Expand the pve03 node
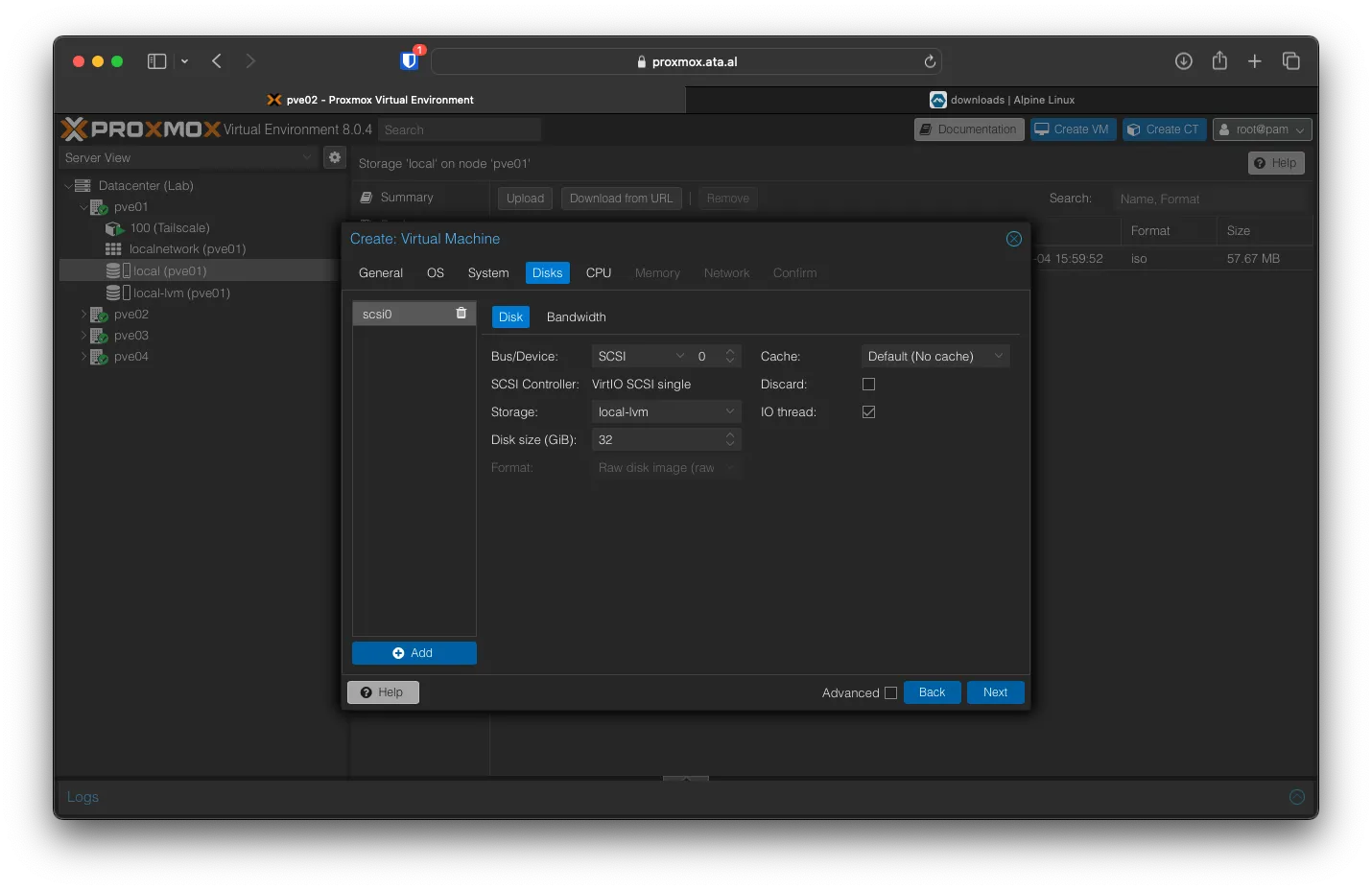The width and height of the screenshot is (1372, 890). (83, 336)
